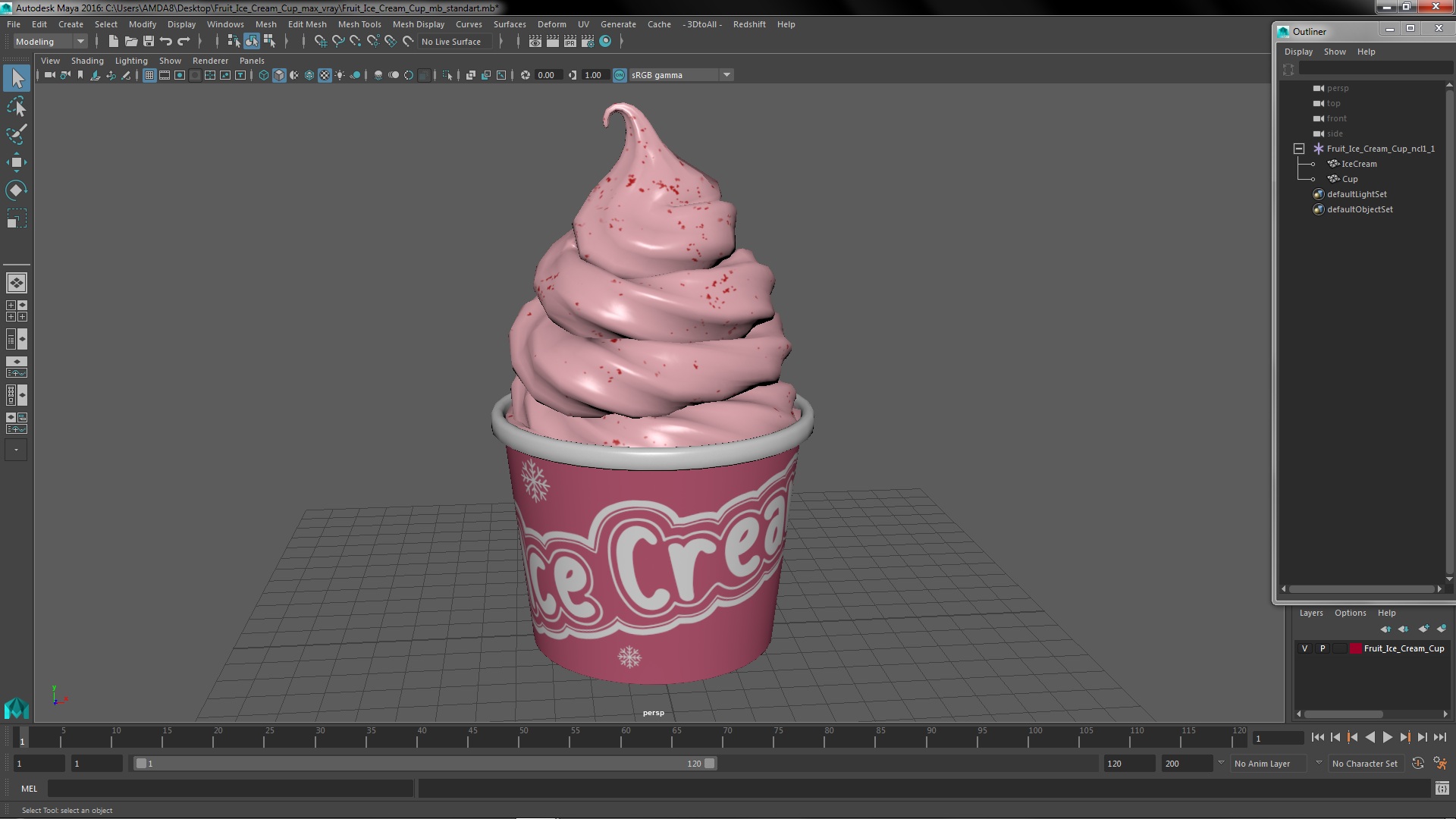Activate the Lasso Select tool
The image size is (1456, 819).
(17, 107)
